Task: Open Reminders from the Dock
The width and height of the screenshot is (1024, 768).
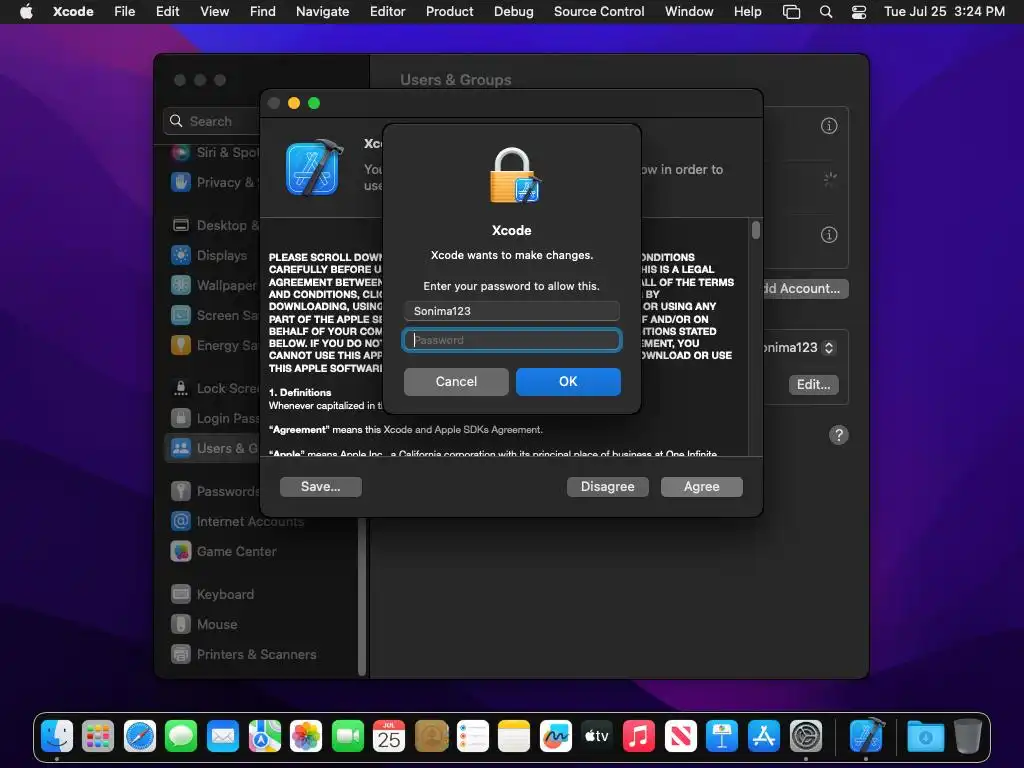Action: pos(473,736)
